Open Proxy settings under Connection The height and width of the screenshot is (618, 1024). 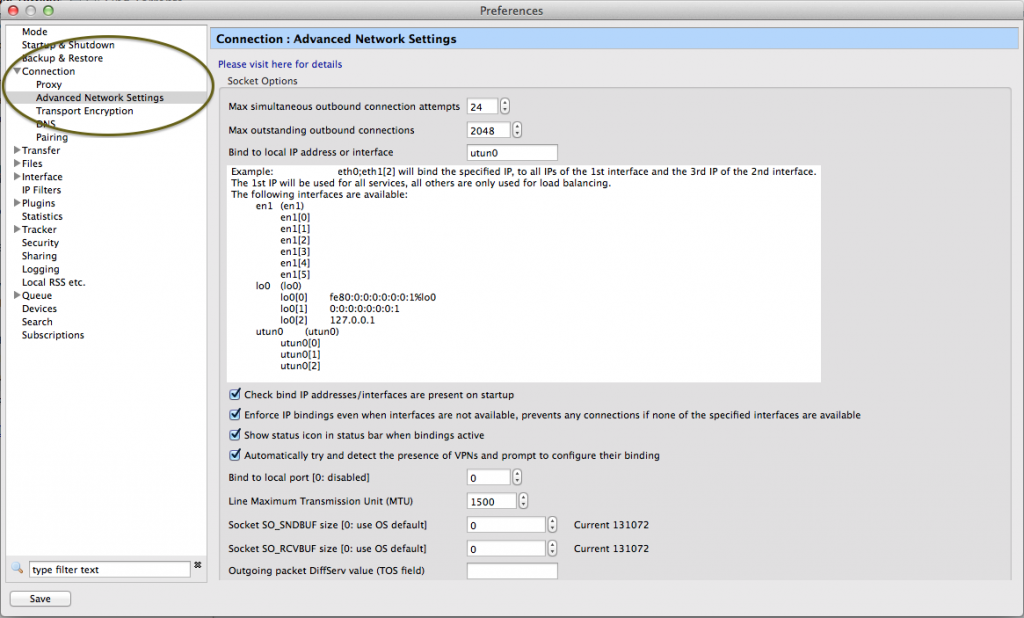[49, 84]
